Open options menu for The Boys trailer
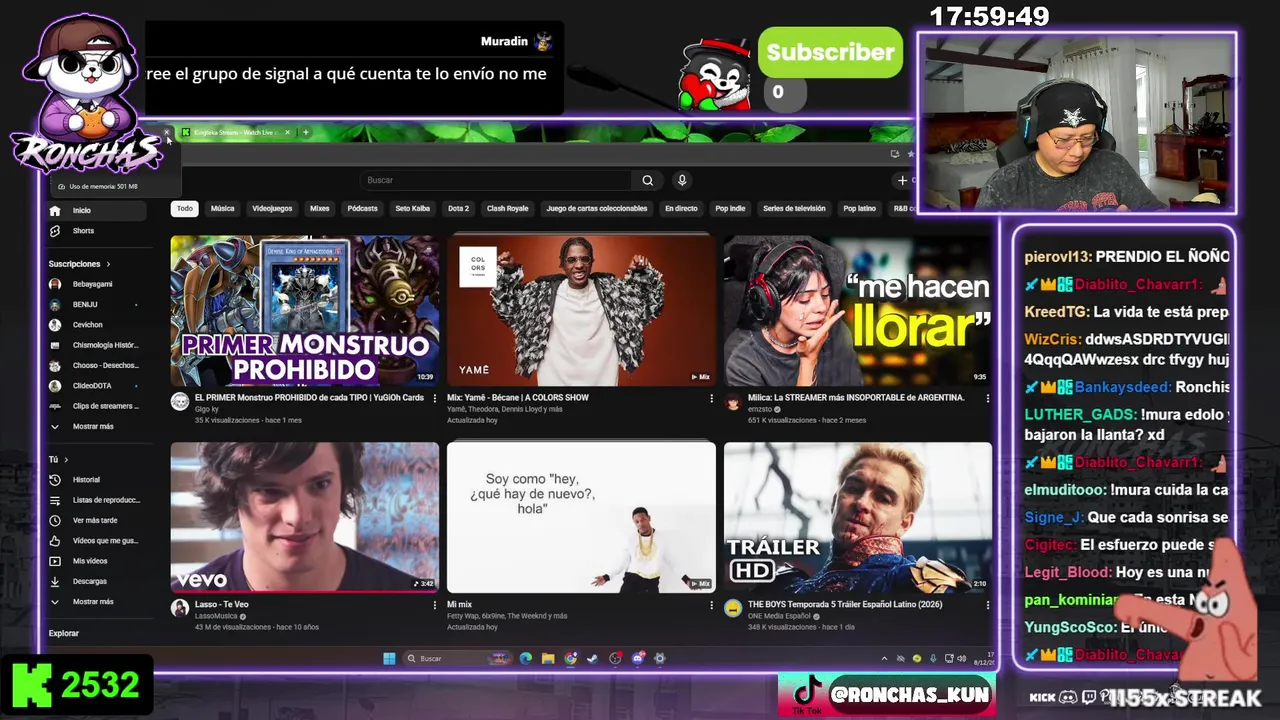 coord(987,605)
